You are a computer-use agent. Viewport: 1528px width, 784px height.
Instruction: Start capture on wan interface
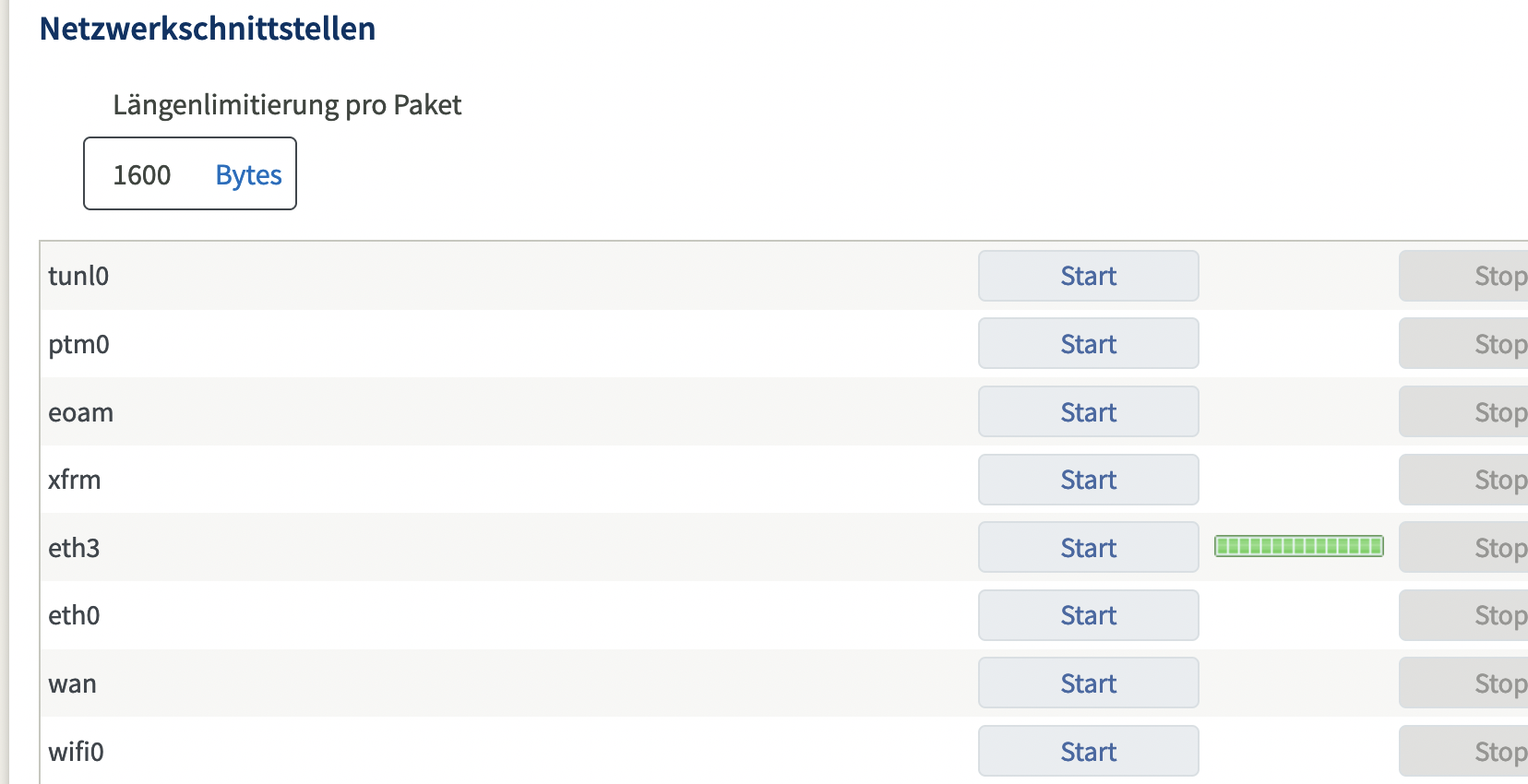[x=1088, y=683]
